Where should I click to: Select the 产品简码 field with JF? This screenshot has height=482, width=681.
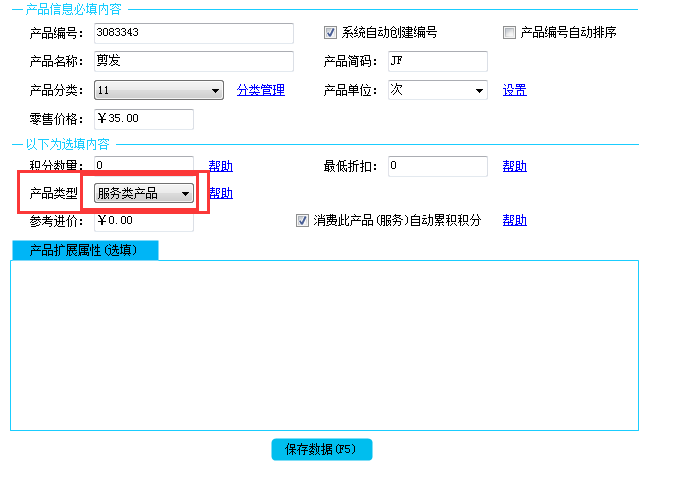coord(436,61)
